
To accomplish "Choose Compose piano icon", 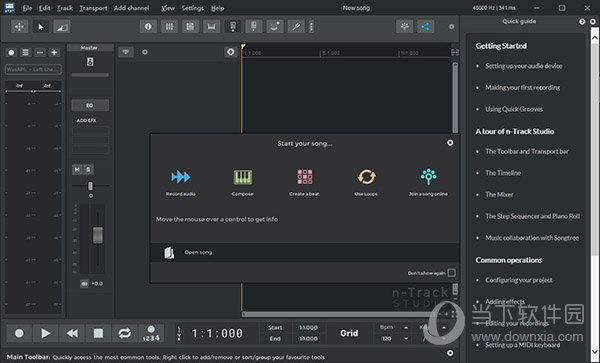I will coord(243,182).
